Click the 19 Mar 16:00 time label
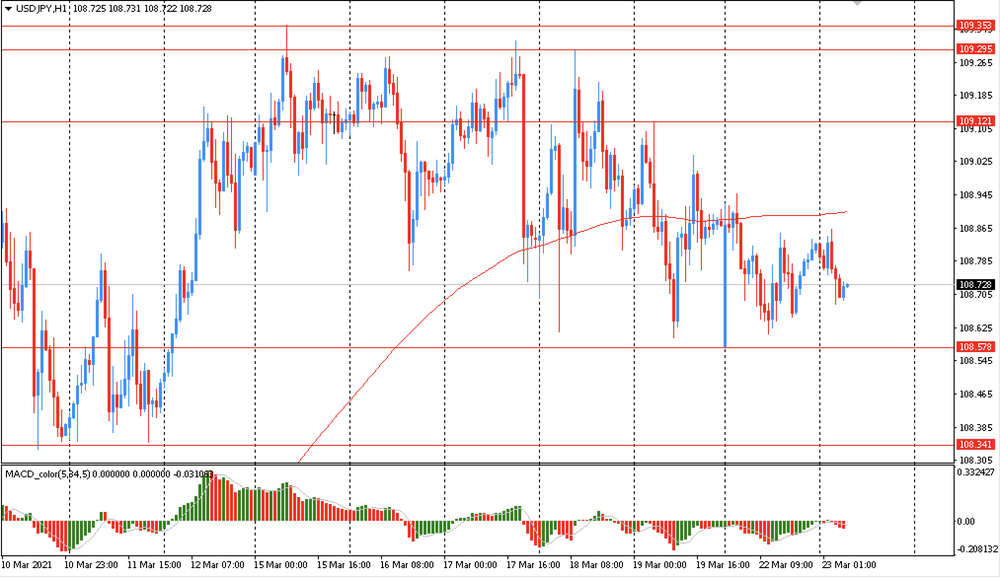The width and height of the screenshot is (1000, 578). pos(723,565)
